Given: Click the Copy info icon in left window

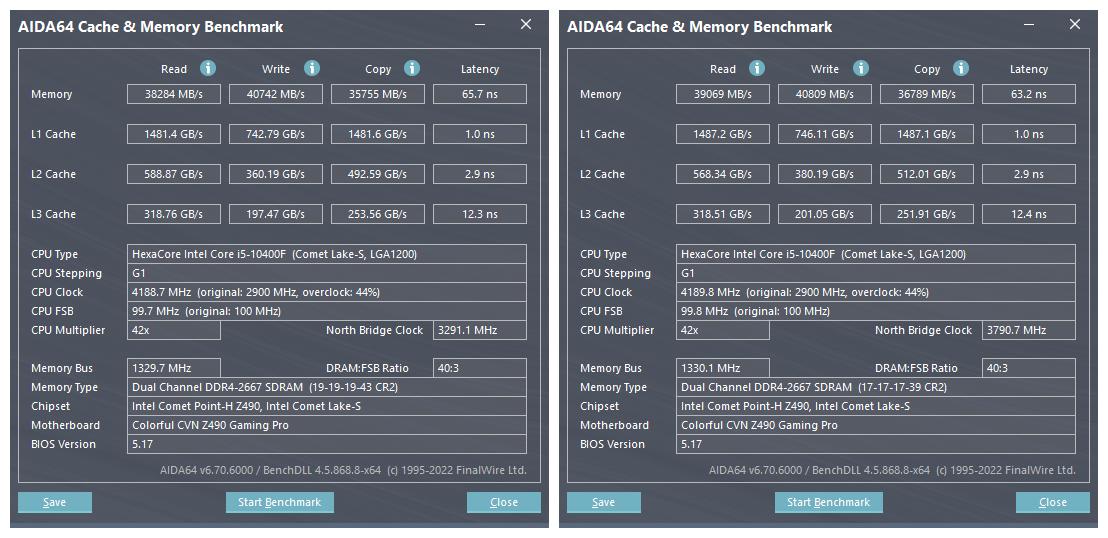Looking at the screenshot, I should [x=412, y=68].
